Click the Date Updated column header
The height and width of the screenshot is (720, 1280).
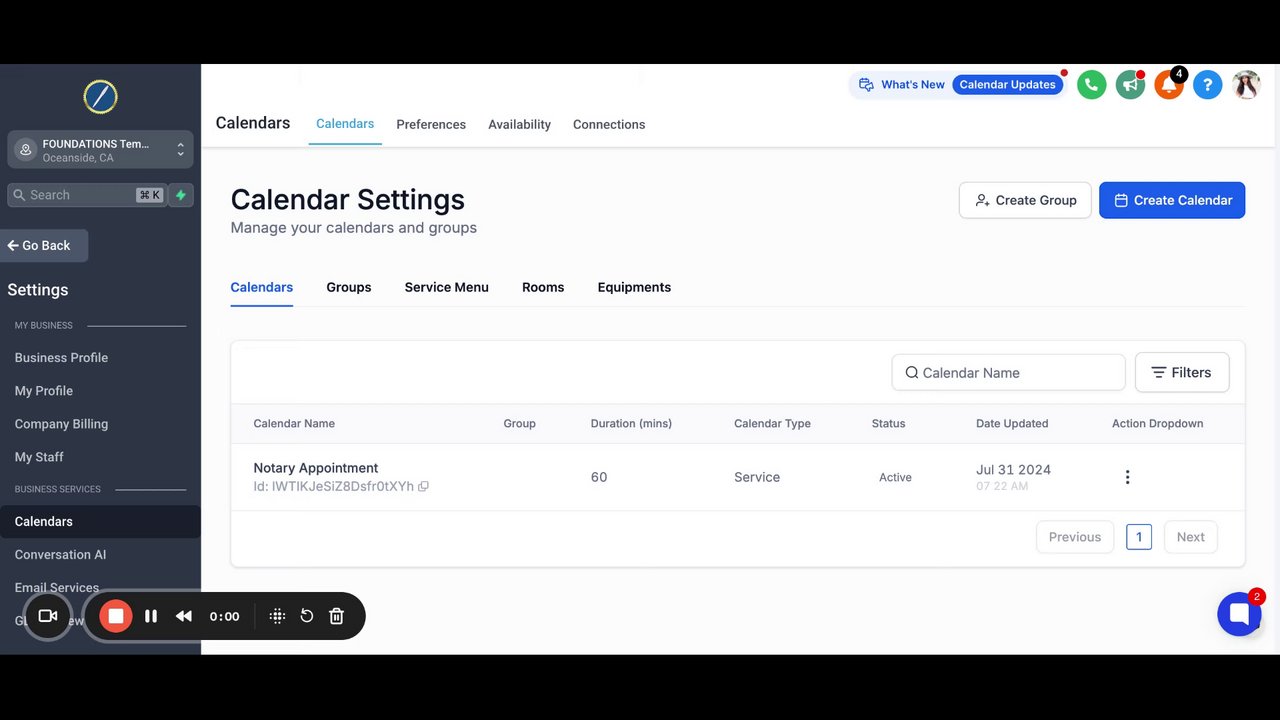[1012, 423]
